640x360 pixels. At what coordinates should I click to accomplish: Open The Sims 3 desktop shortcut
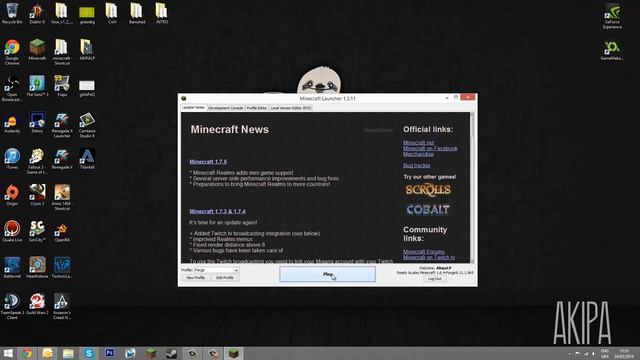[37, 86]
